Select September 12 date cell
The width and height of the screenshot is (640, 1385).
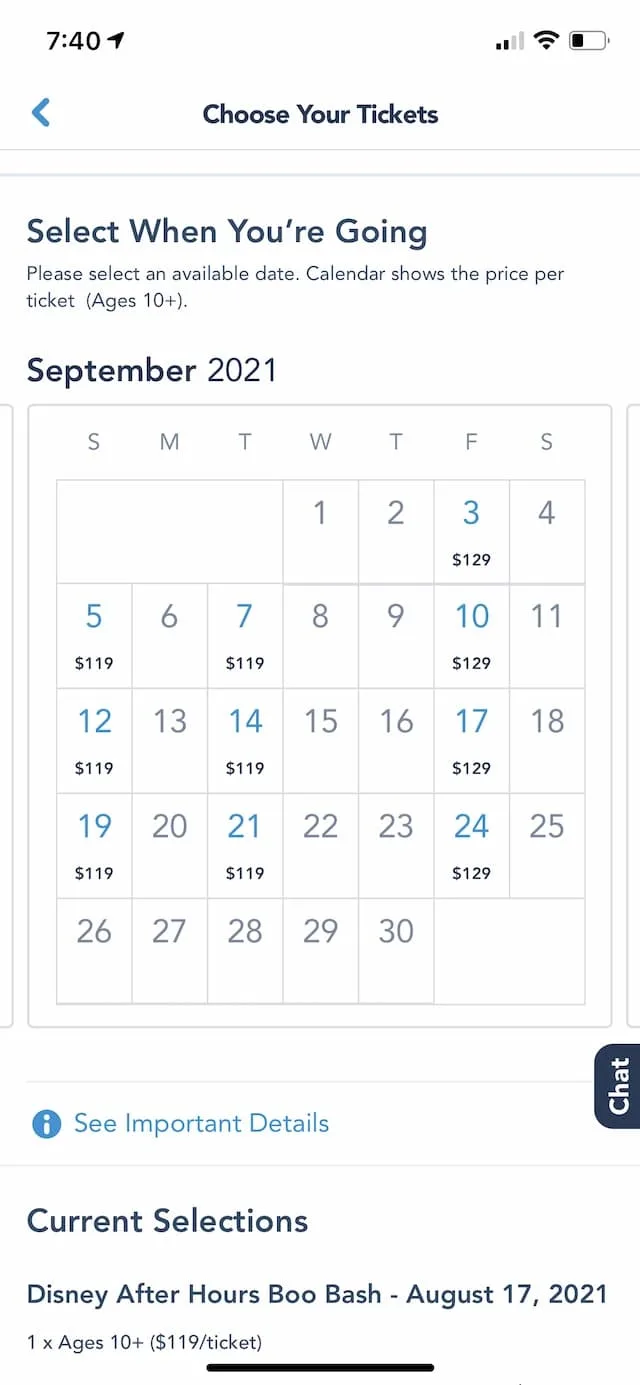click(x=94, y=742)
